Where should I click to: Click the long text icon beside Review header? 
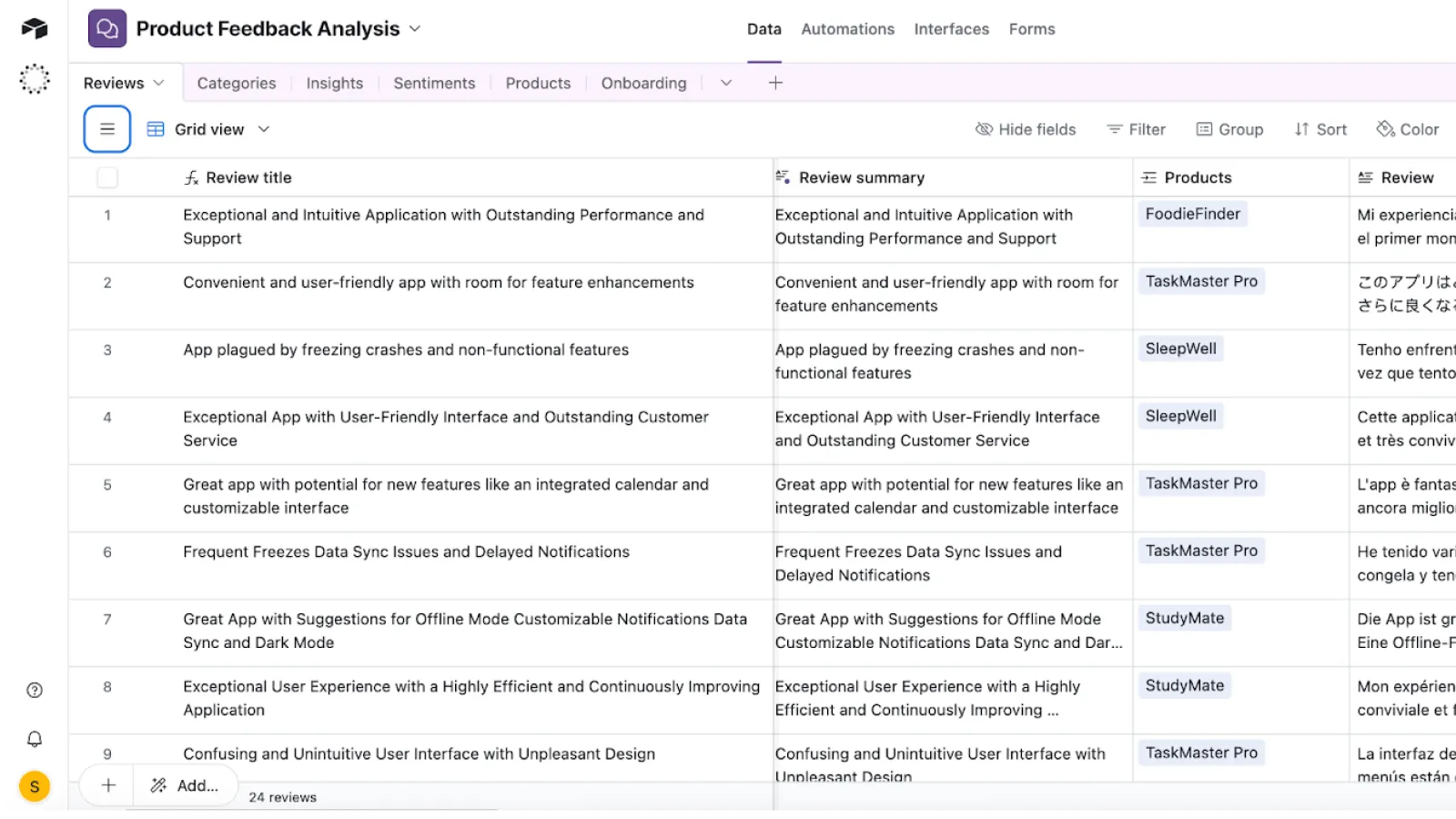(x=1366, y=178)
